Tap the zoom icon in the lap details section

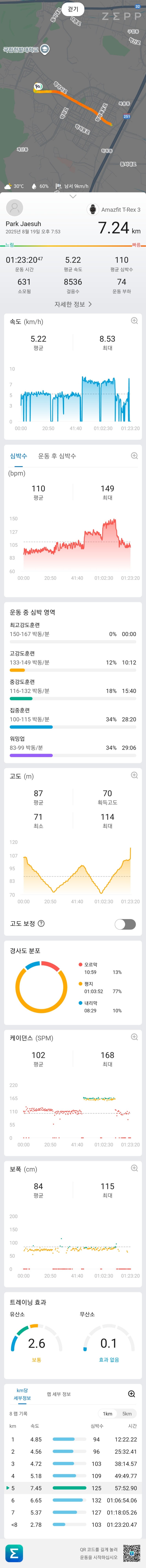coord(131,1394)
